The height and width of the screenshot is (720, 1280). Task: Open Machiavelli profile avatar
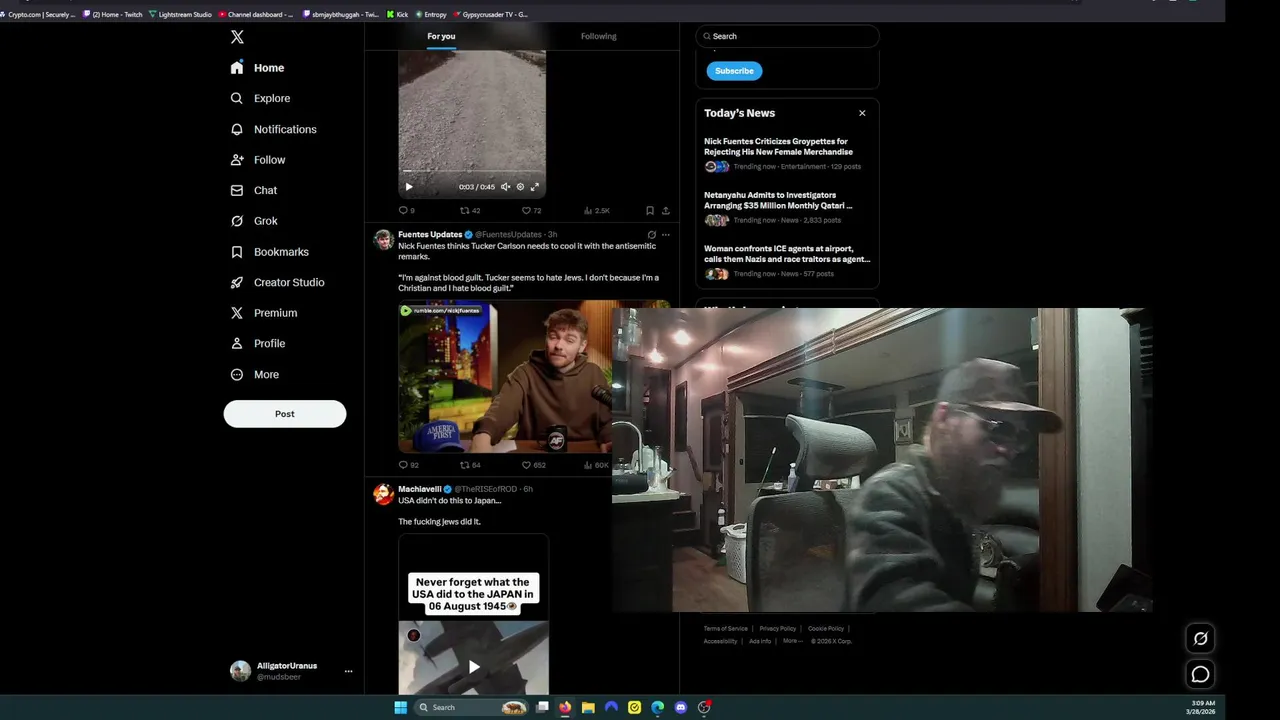click(383, 494)
